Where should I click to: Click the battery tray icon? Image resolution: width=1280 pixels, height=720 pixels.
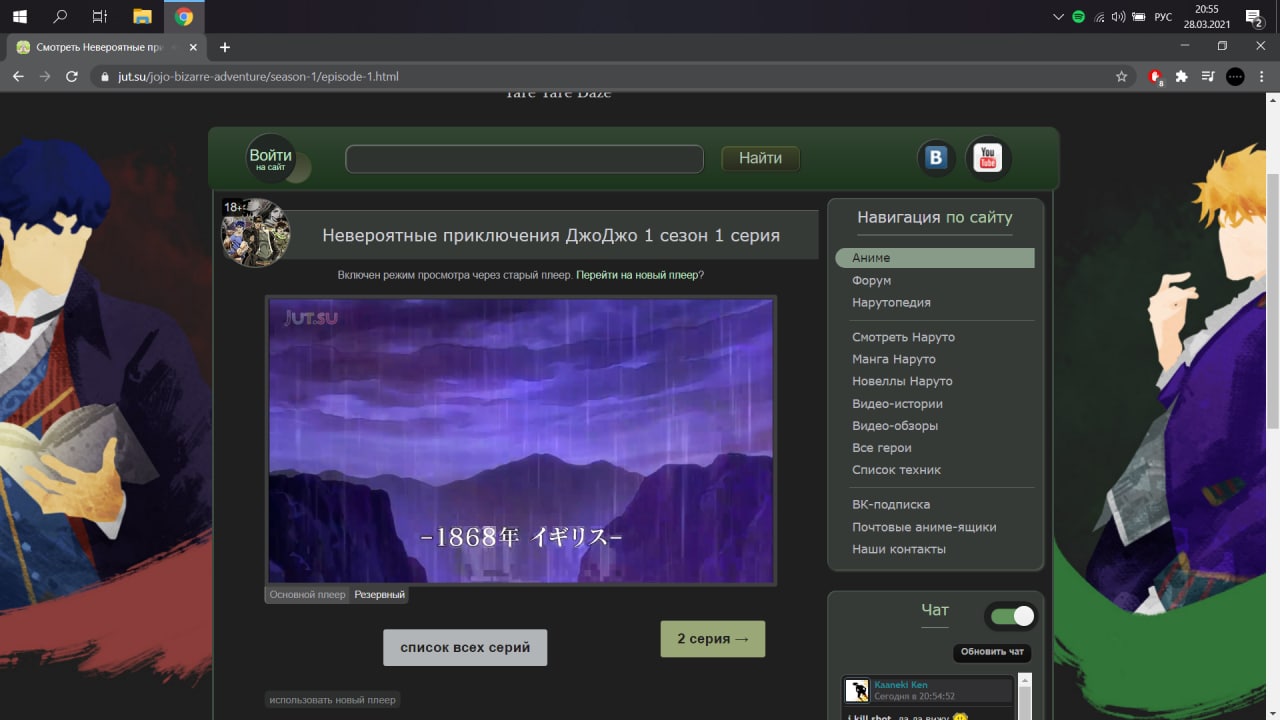[x=1140, y=17]
